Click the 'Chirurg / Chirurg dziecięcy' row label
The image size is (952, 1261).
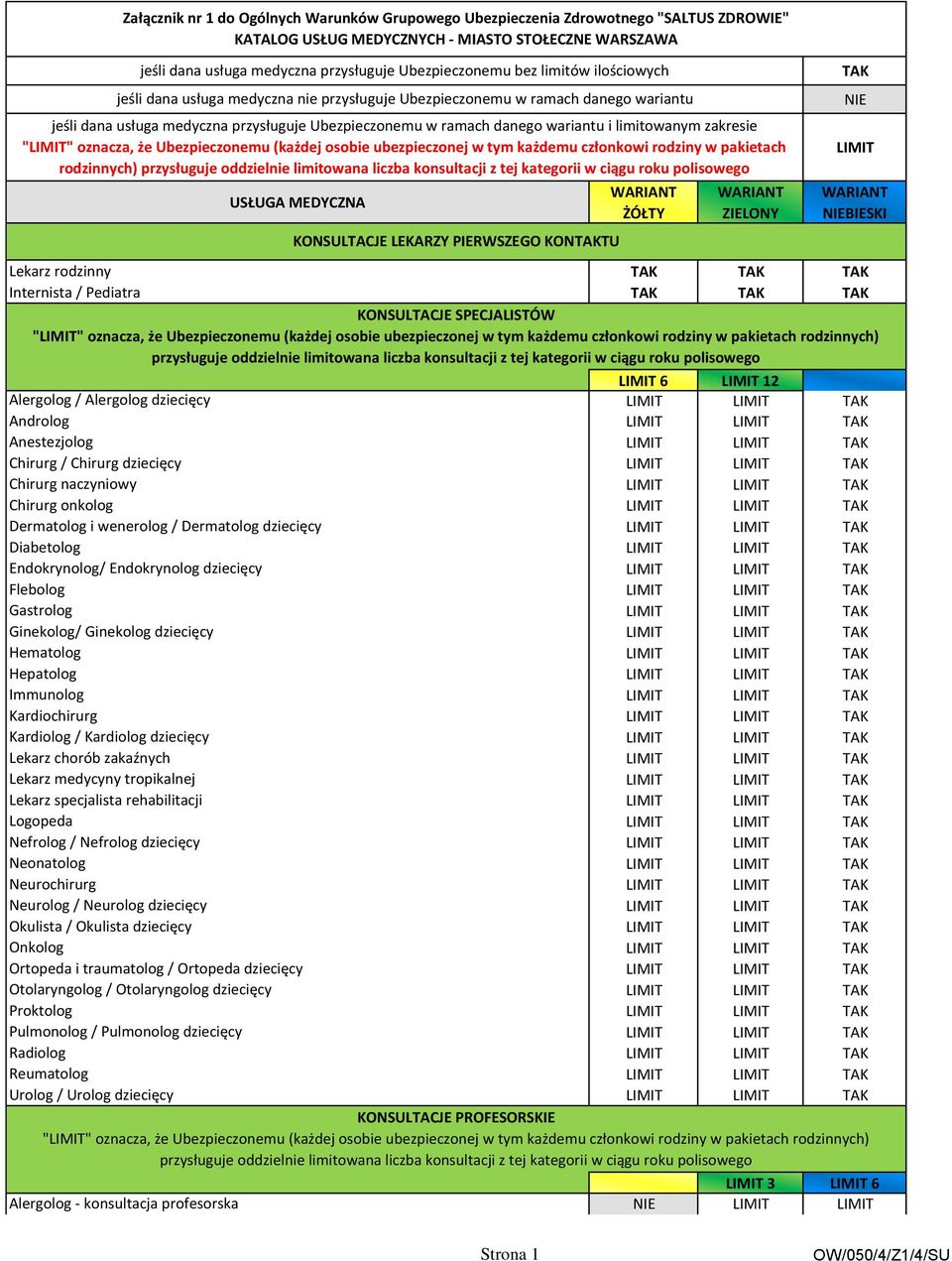pos(95,463)
